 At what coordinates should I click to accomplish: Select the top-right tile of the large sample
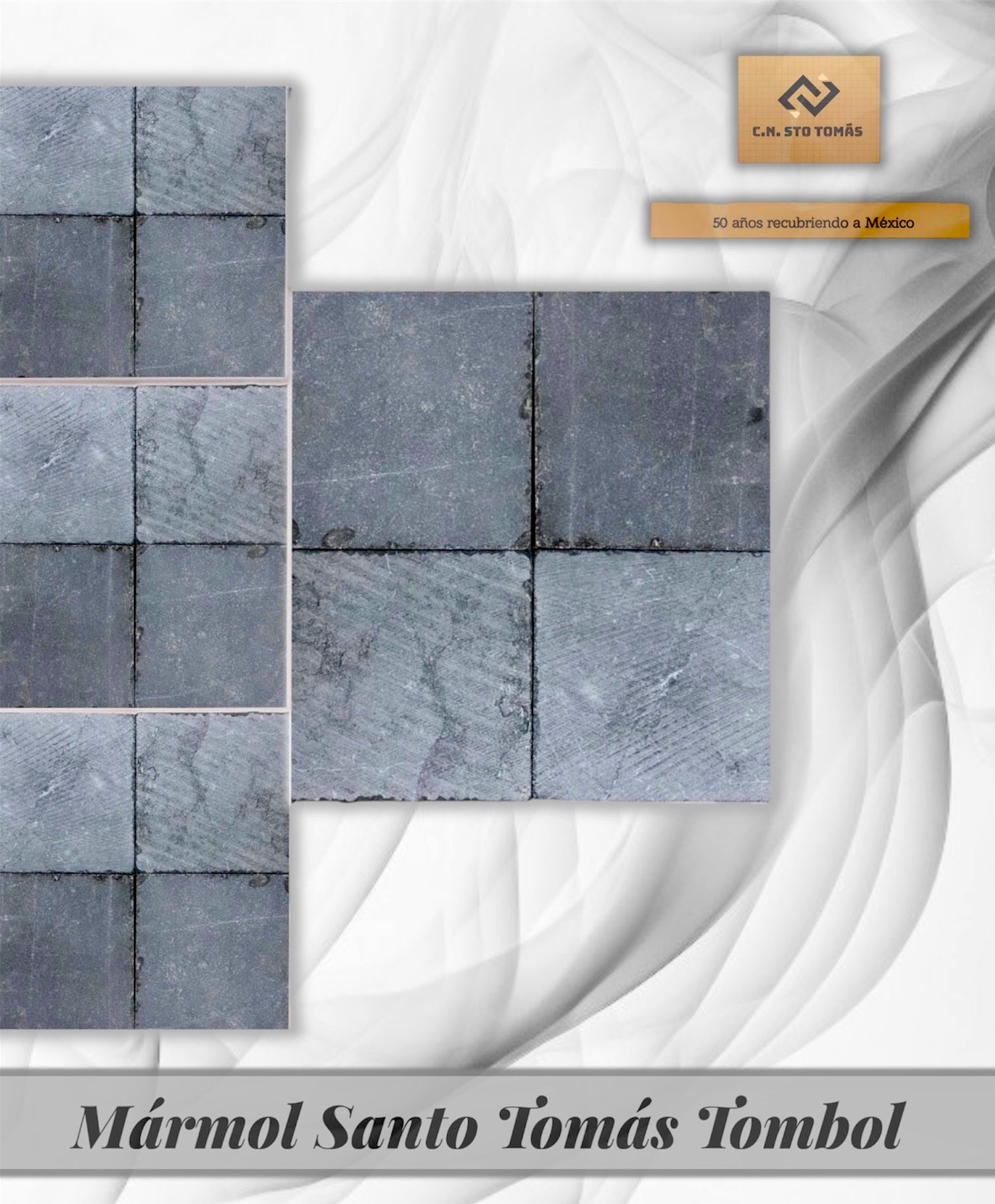tap(652, 419)
